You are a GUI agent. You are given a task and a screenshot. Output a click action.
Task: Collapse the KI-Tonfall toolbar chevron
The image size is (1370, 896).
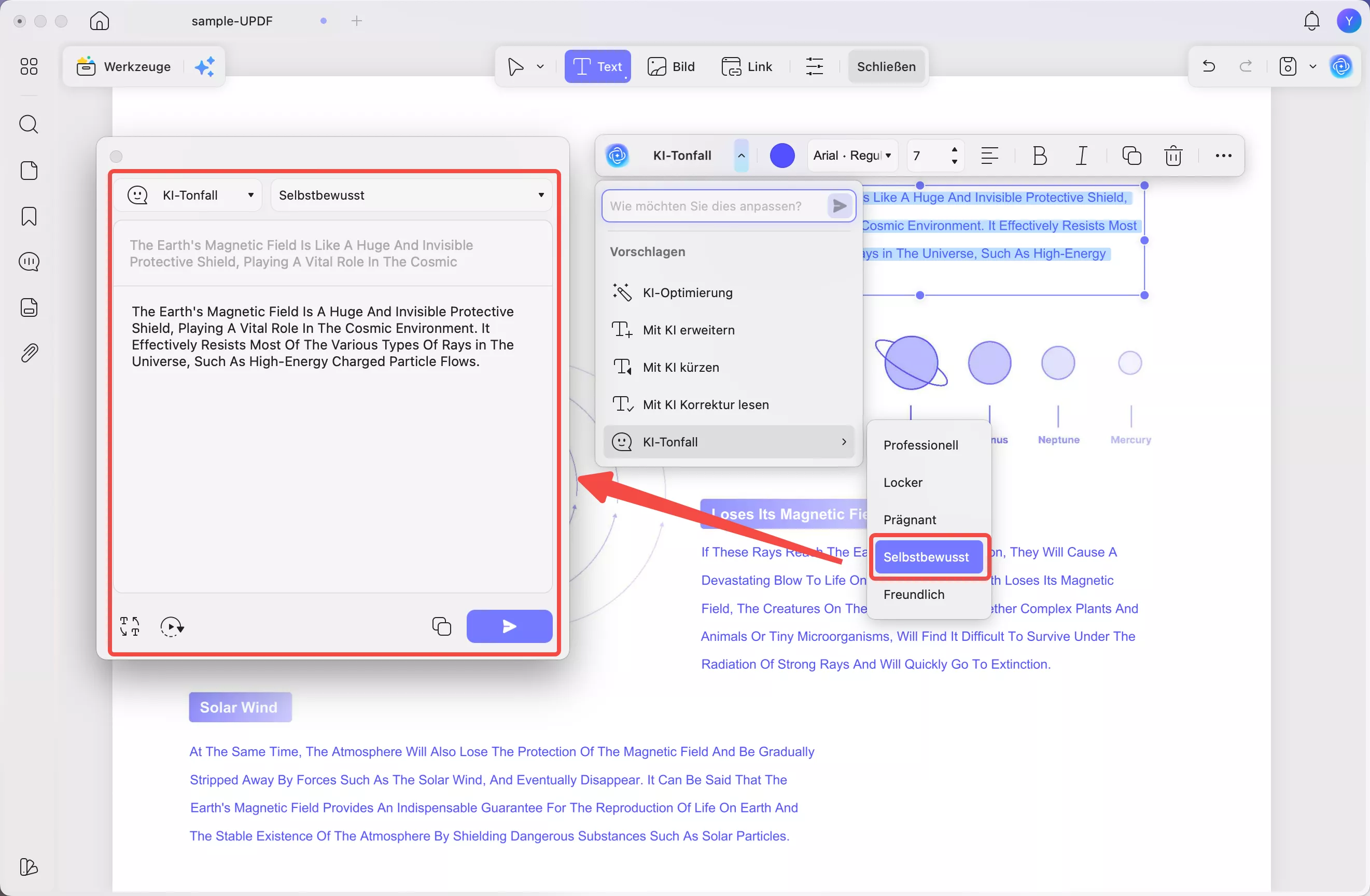pos(741,156)
